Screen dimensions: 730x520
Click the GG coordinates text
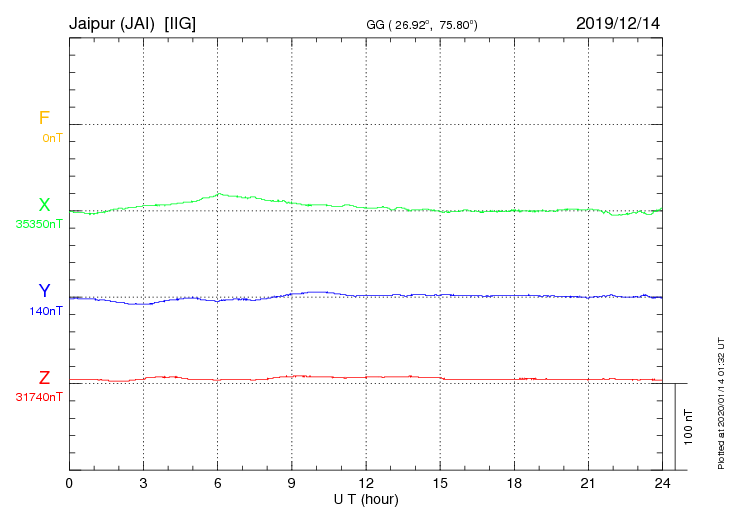click(422, 25)
